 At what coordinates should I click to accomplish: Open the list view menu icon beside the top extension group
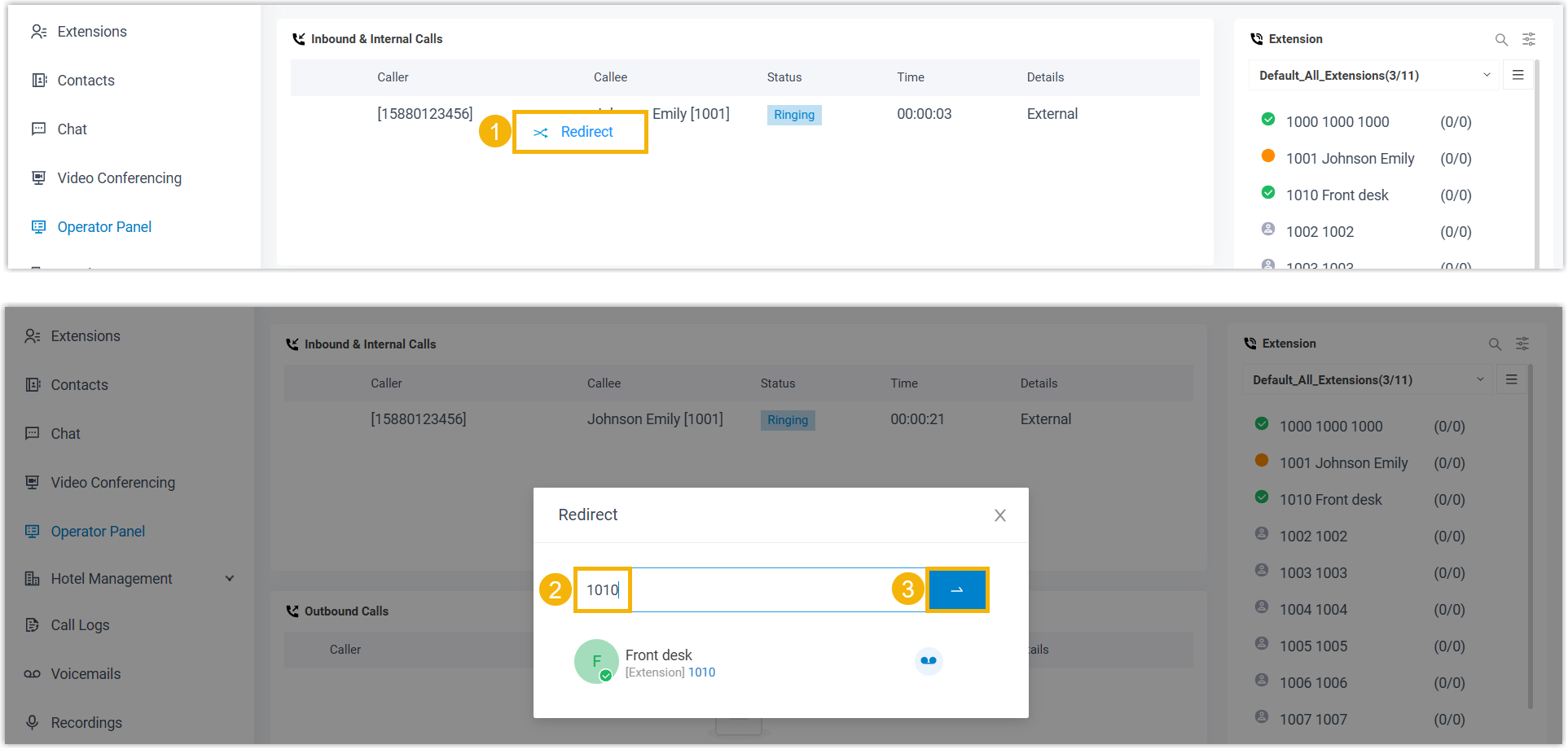(x=1517, y=75)
